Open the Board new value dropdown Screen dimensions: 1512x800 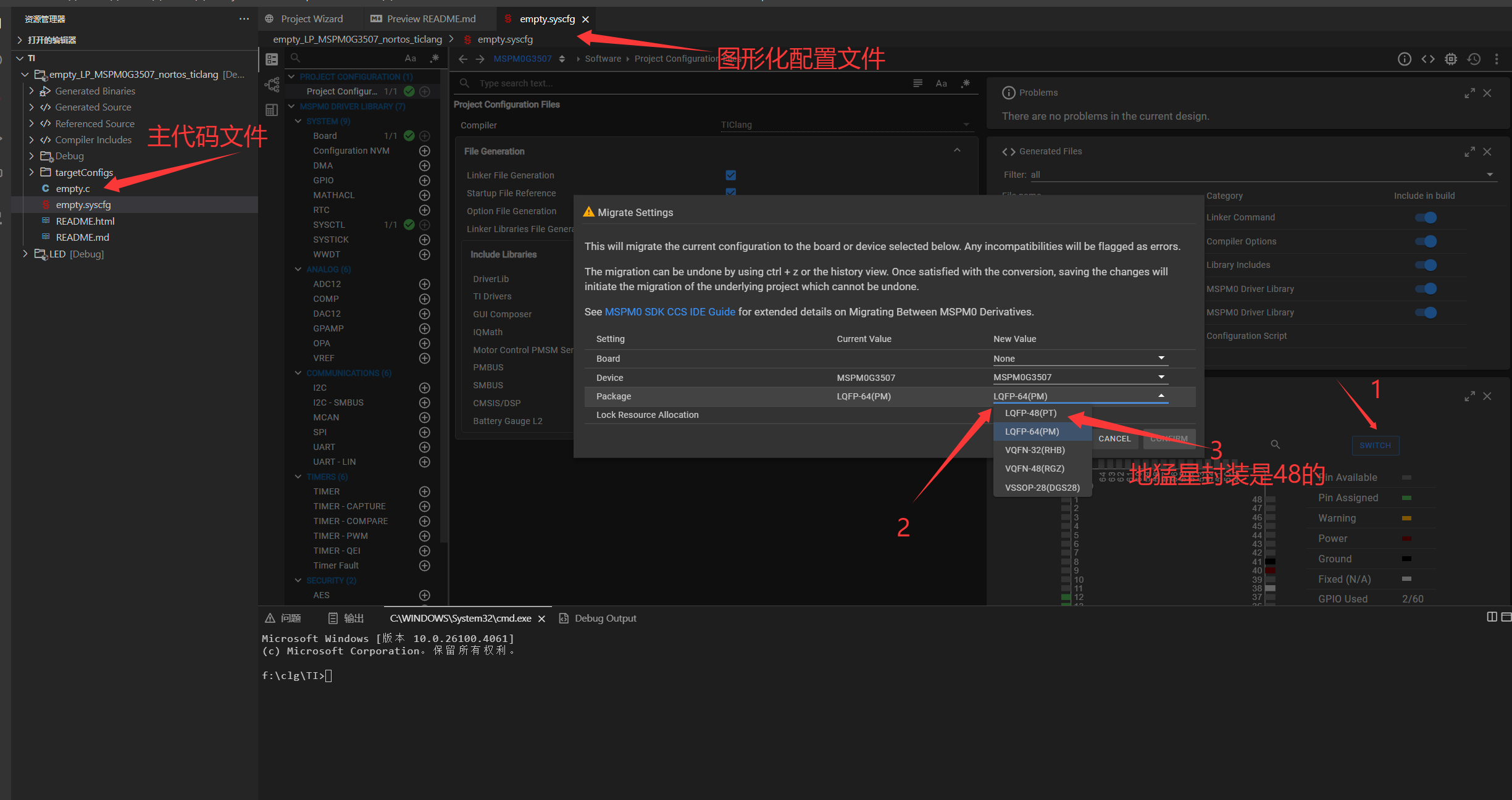coord(1079,359)
